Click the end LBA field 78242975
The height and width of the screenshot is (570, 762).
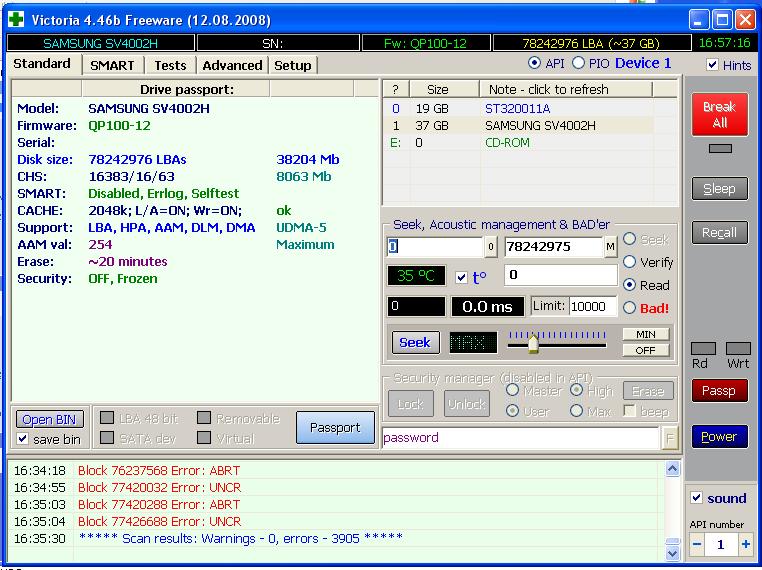coord(554,247)
